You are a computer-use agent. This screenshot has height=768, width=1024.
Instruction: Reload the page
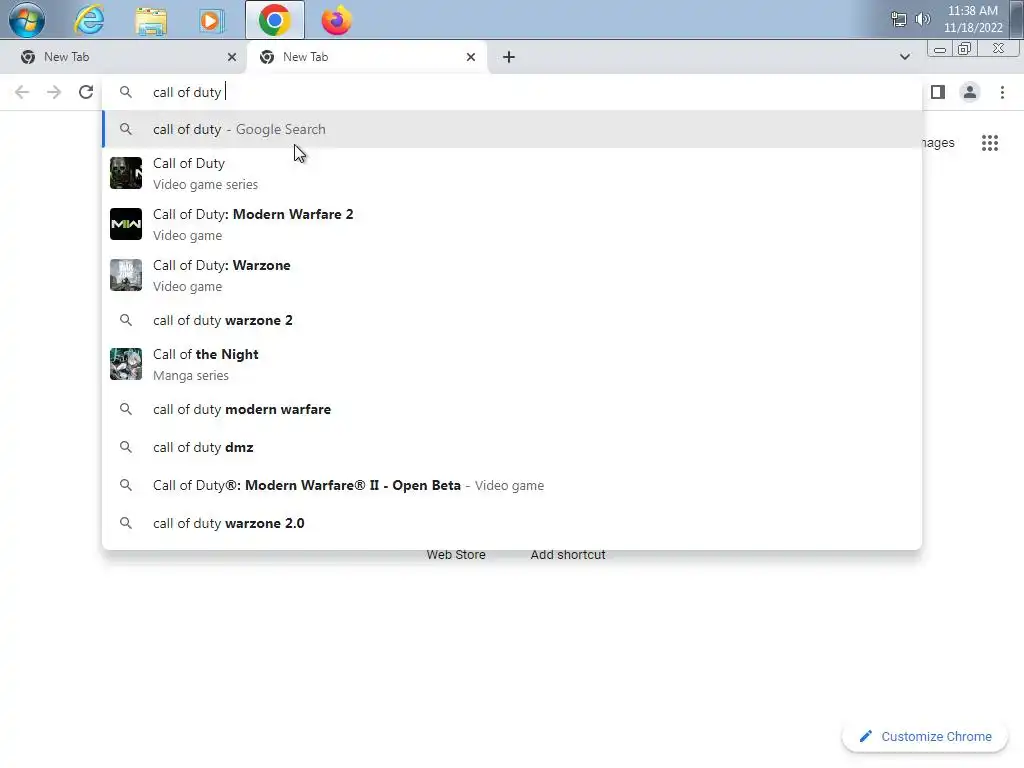pos(86,92)
